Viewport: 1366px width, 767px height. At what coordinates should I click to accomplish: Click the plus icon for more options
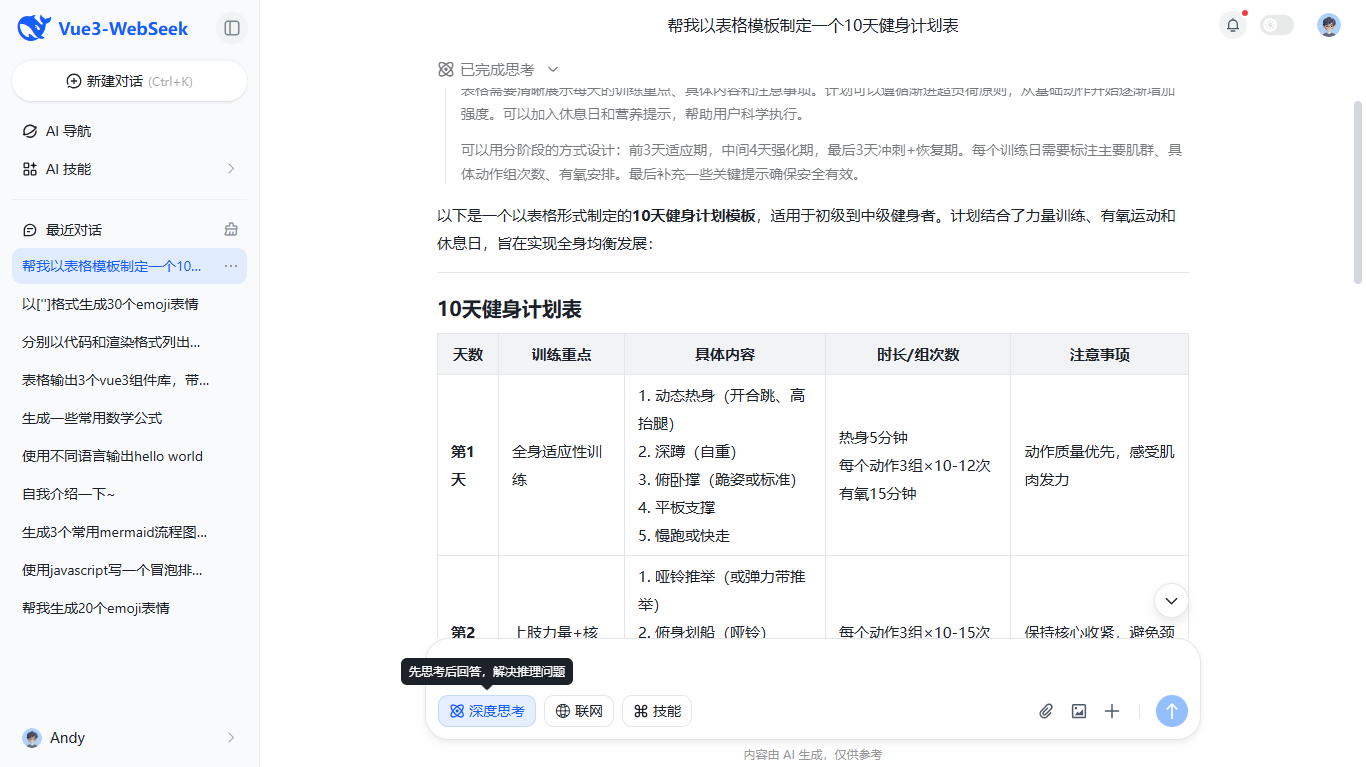[1111, 711]
